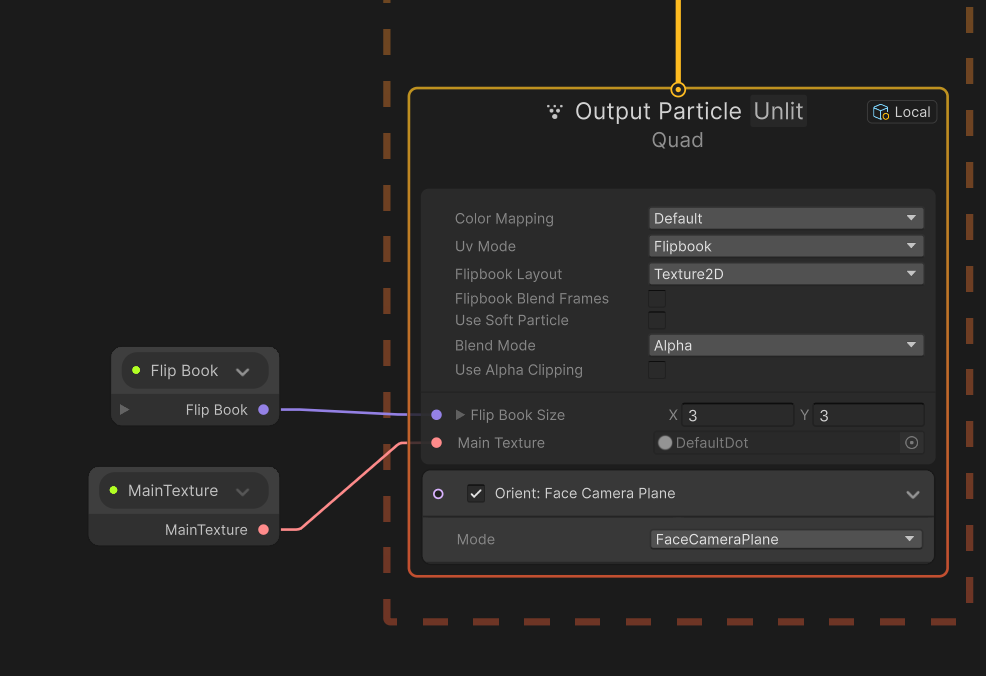Toggle the Local space button
Screen dimensions: 986x676
(x=901, y=112)
